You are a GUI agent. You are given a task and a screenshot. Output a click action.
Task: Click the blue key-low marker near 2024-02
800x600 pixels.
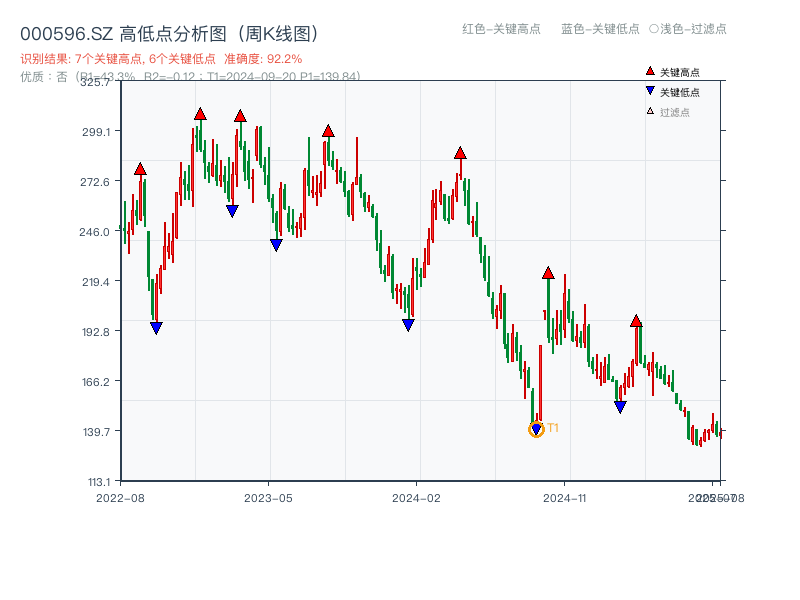click(407, 324)
